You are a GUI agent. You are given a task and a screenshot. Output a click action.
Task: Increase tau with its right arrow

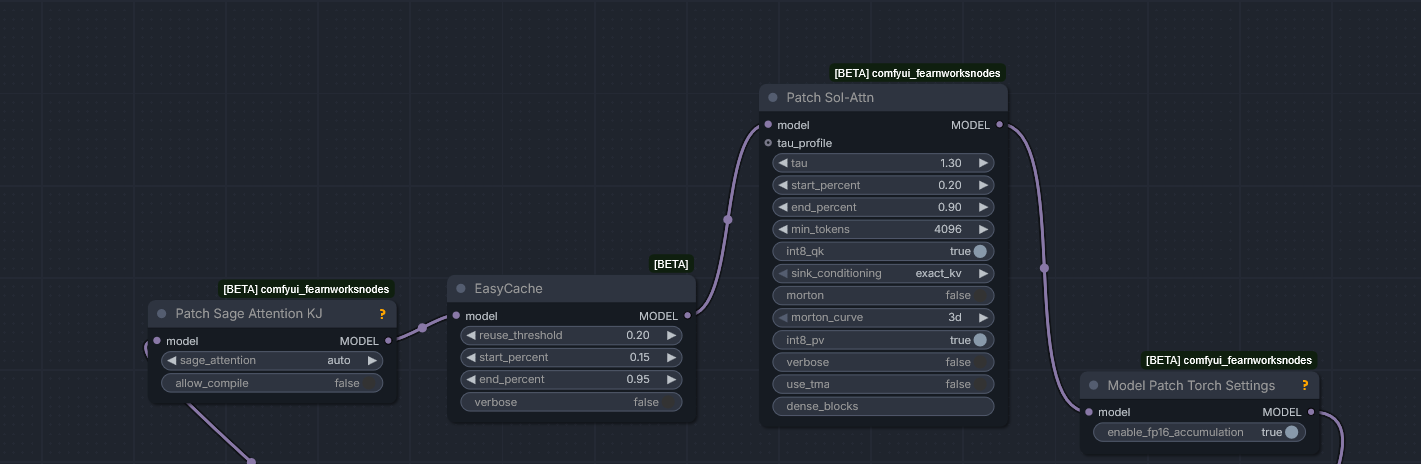(x=984, y=163)
